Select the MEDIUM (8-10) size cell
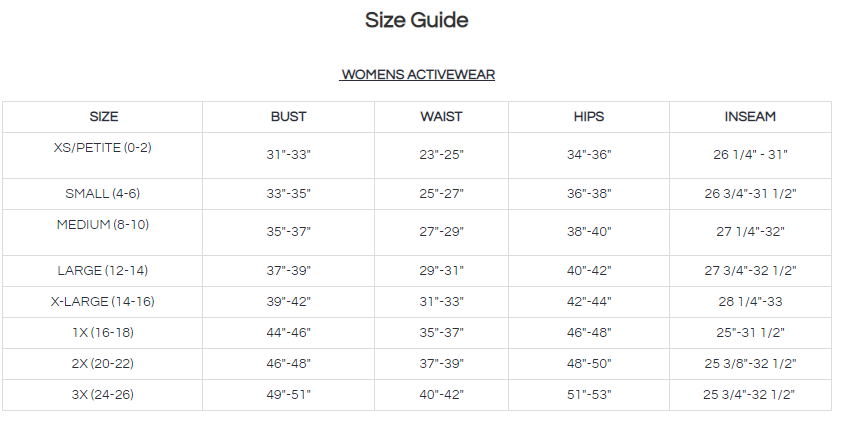Image resolution: width=841 pixels, height=429 pixels. click(103, 224)
